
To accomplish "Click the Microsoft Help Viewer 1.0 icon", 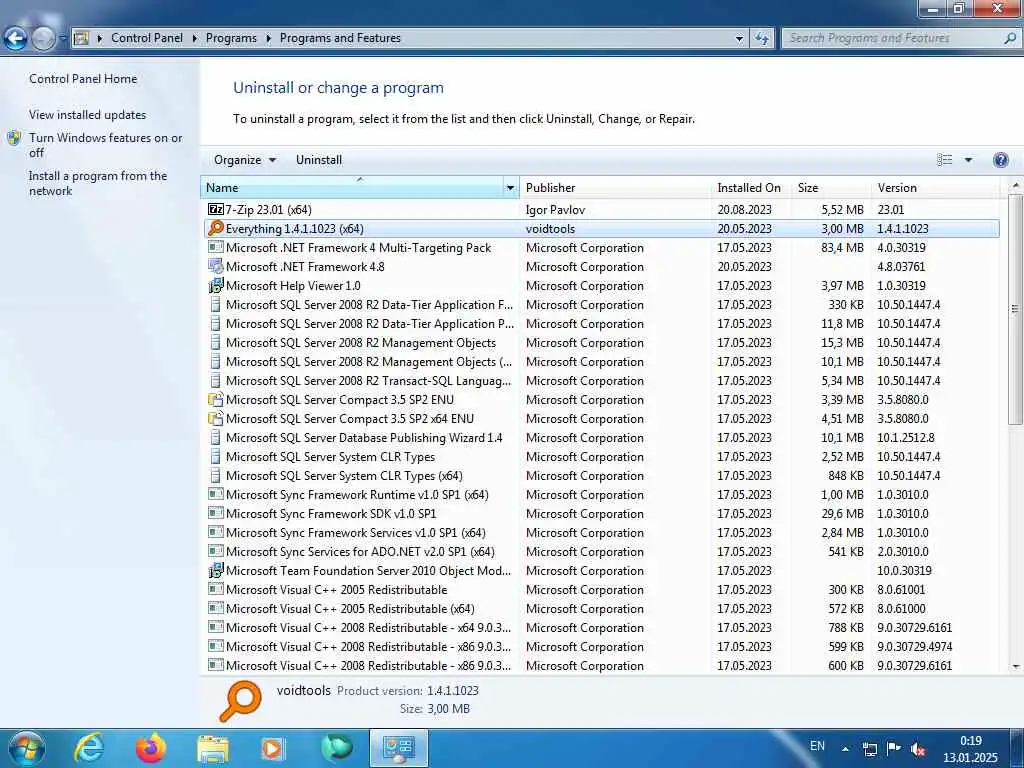I will click(216, 285).
